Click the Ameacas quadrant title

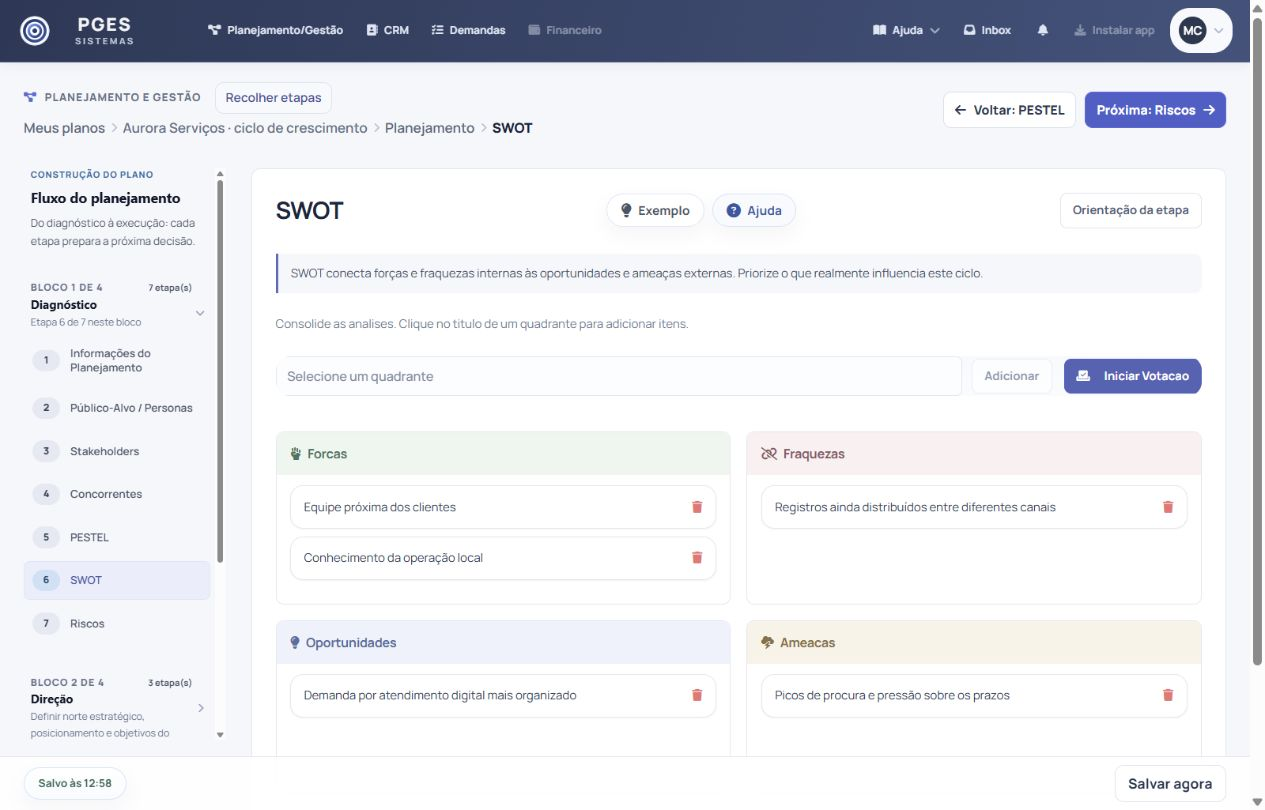pyautogui.click(x=807, y=643)
